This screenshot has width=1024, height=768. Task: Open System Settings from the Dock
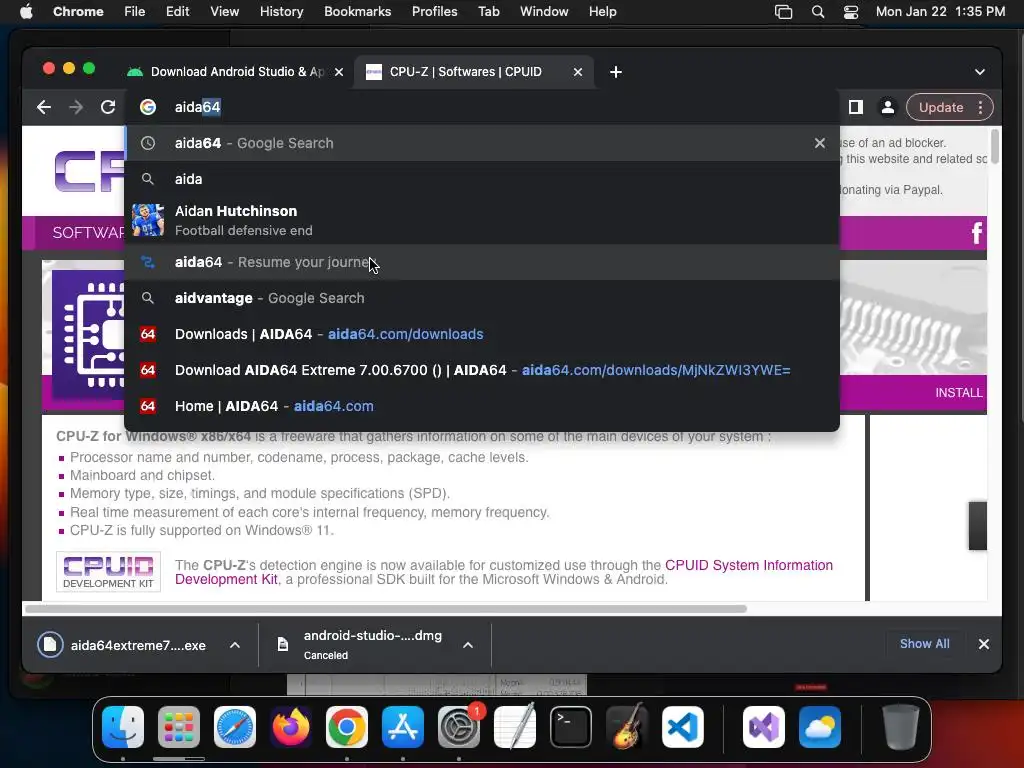(459, 727)
